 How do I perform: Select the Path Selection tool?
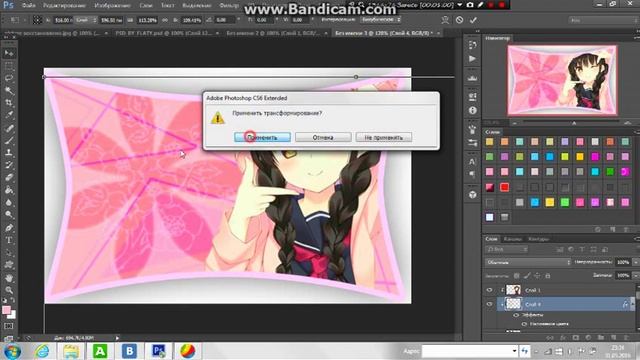point(9,252)
